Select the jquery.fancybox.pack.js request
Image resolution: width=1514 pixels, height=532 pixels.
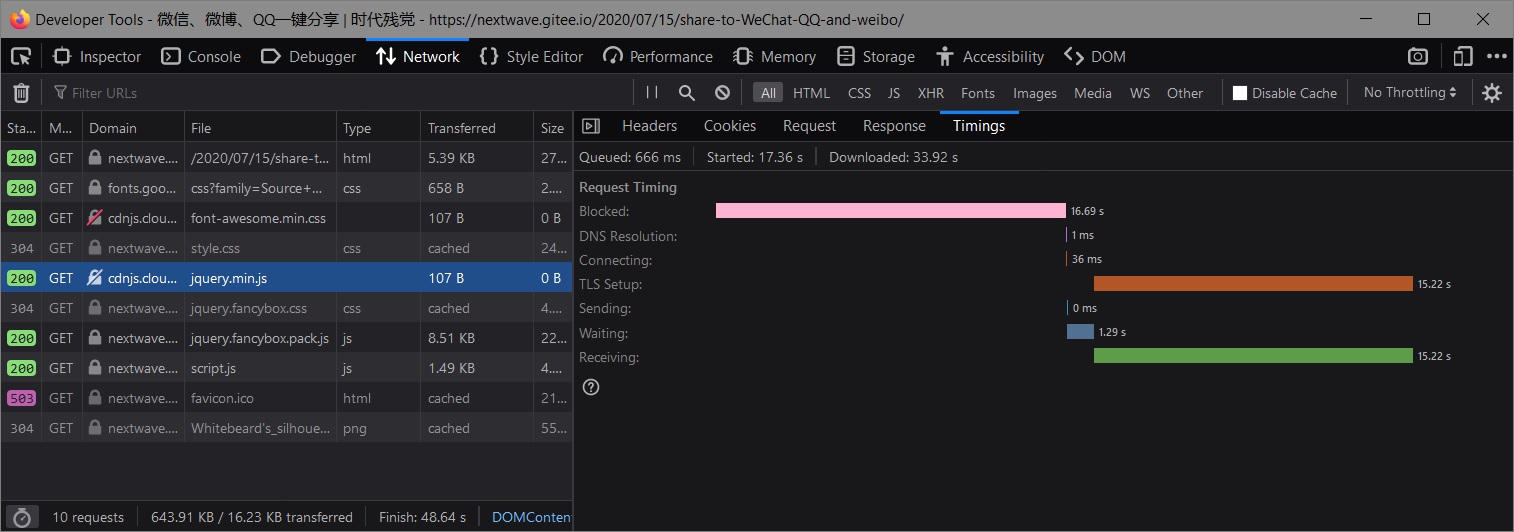[286, 338]
